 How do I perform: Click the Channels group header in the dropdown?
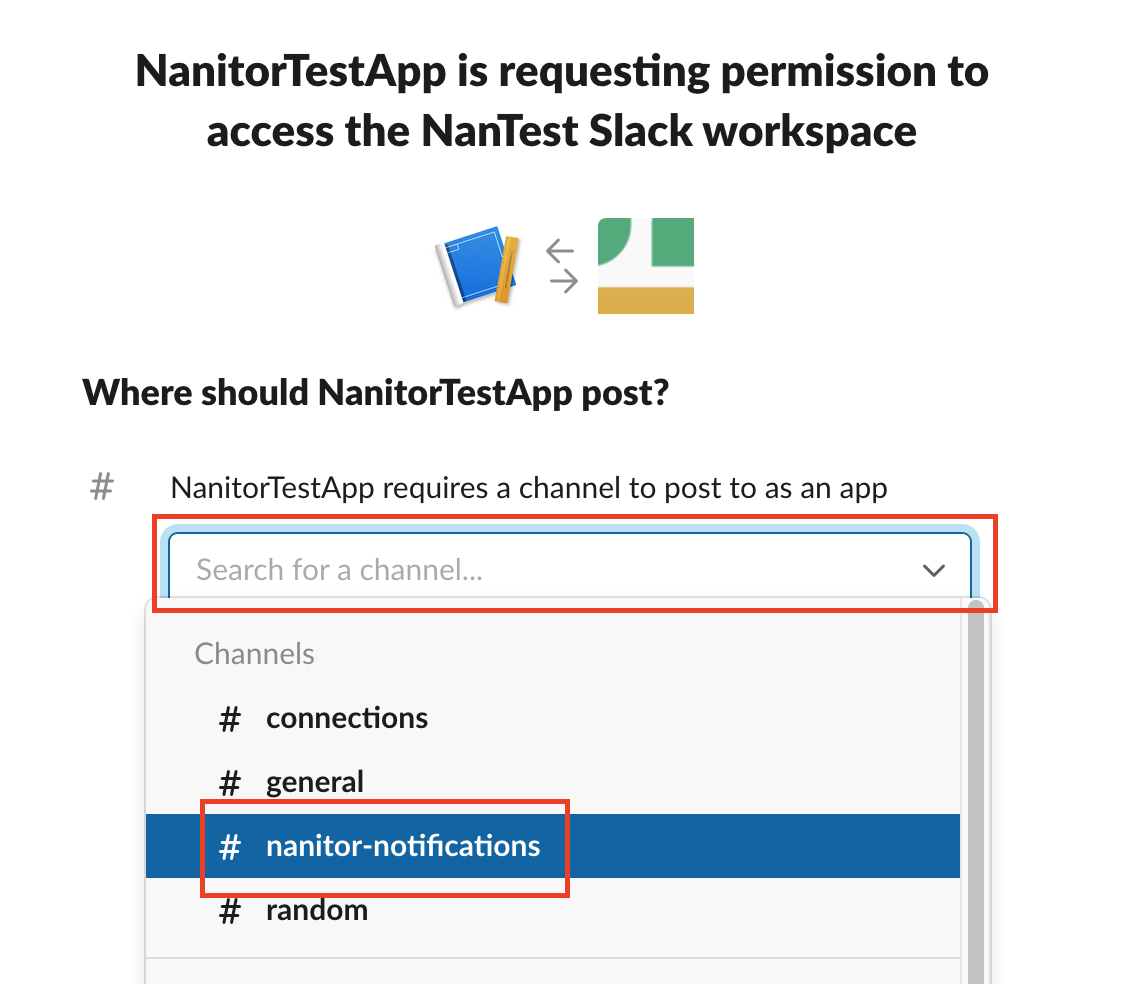(x=254, y=654)
